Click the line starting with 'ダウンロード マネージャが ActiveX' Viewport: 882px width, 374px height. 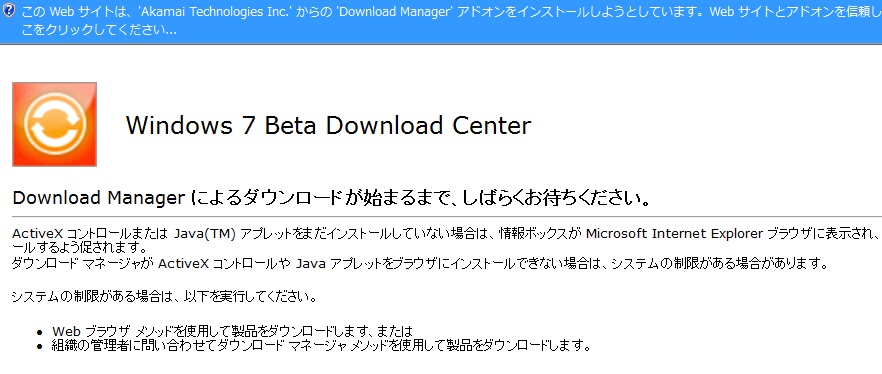(x=420, y=263)
